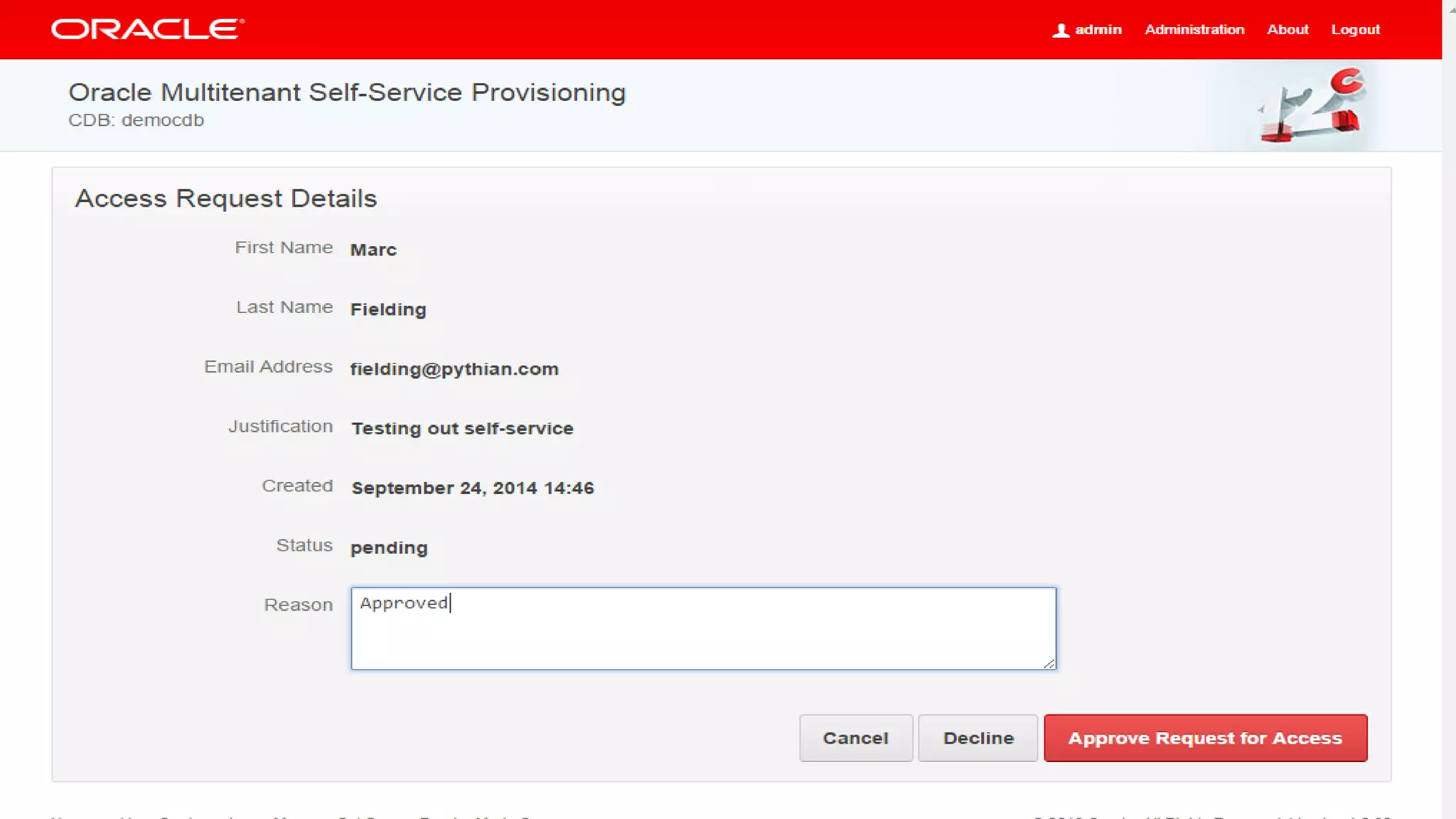
Task: Focus the Reason text area
Action: [x=702, y=628]
